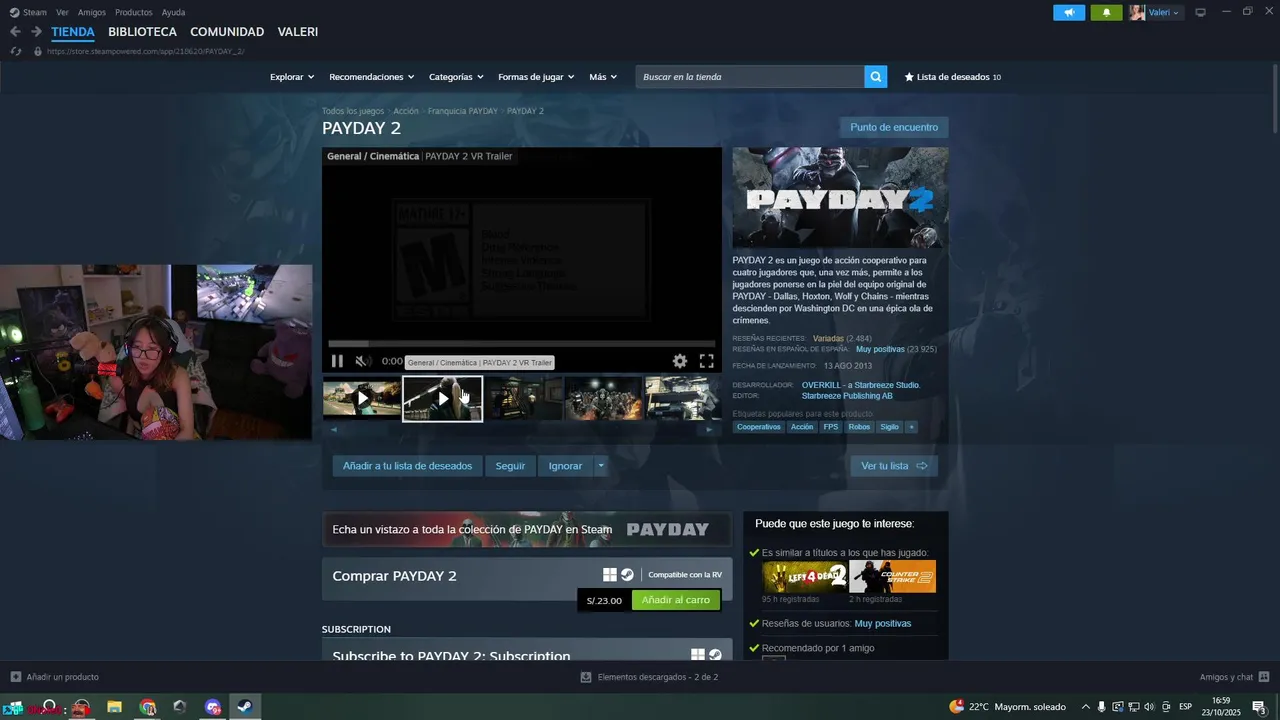Open Elementos descargados downloads status
Viewport: 1280px width, 720px height.
(649, 677)
